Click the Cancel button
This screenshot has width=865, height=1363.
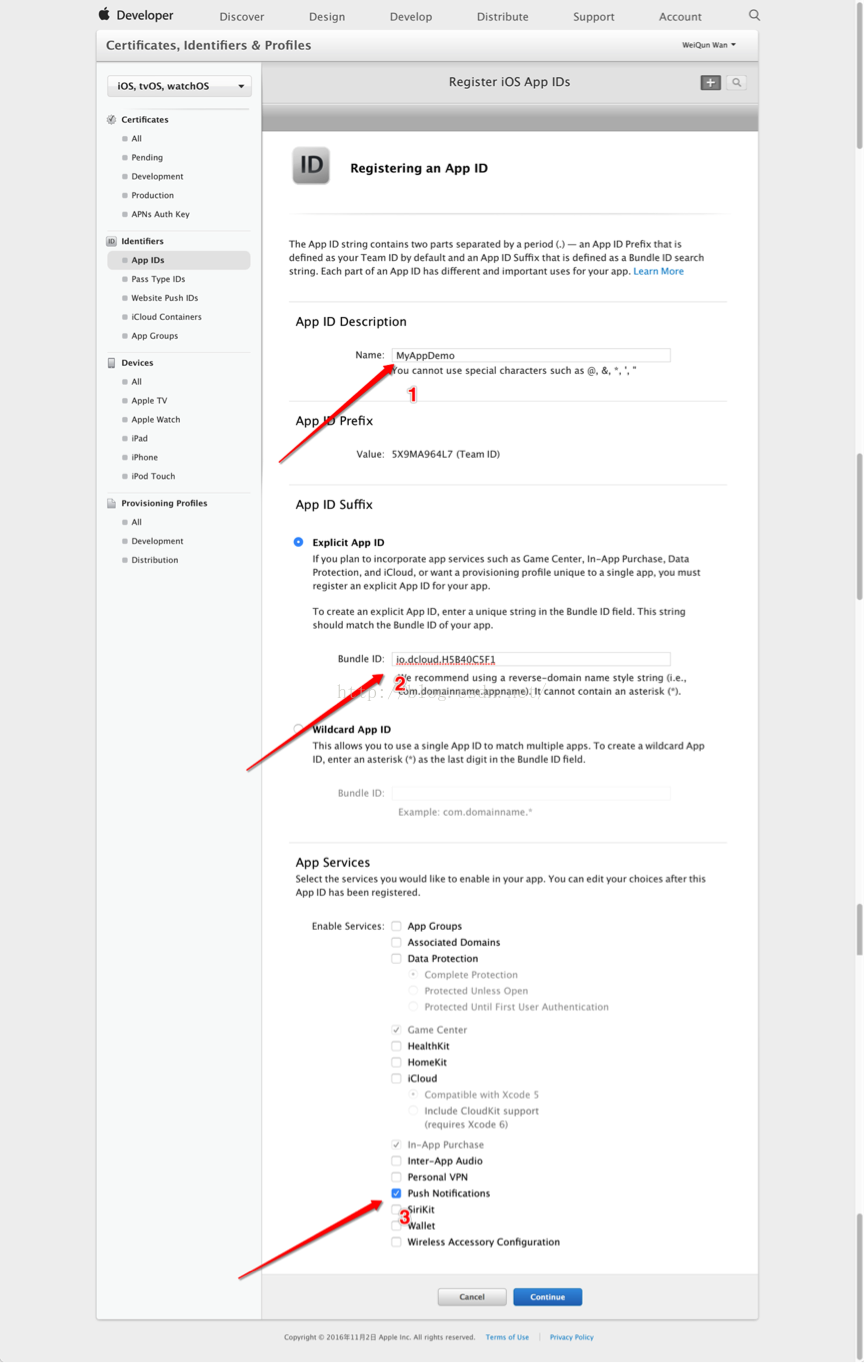[472, 1297]
